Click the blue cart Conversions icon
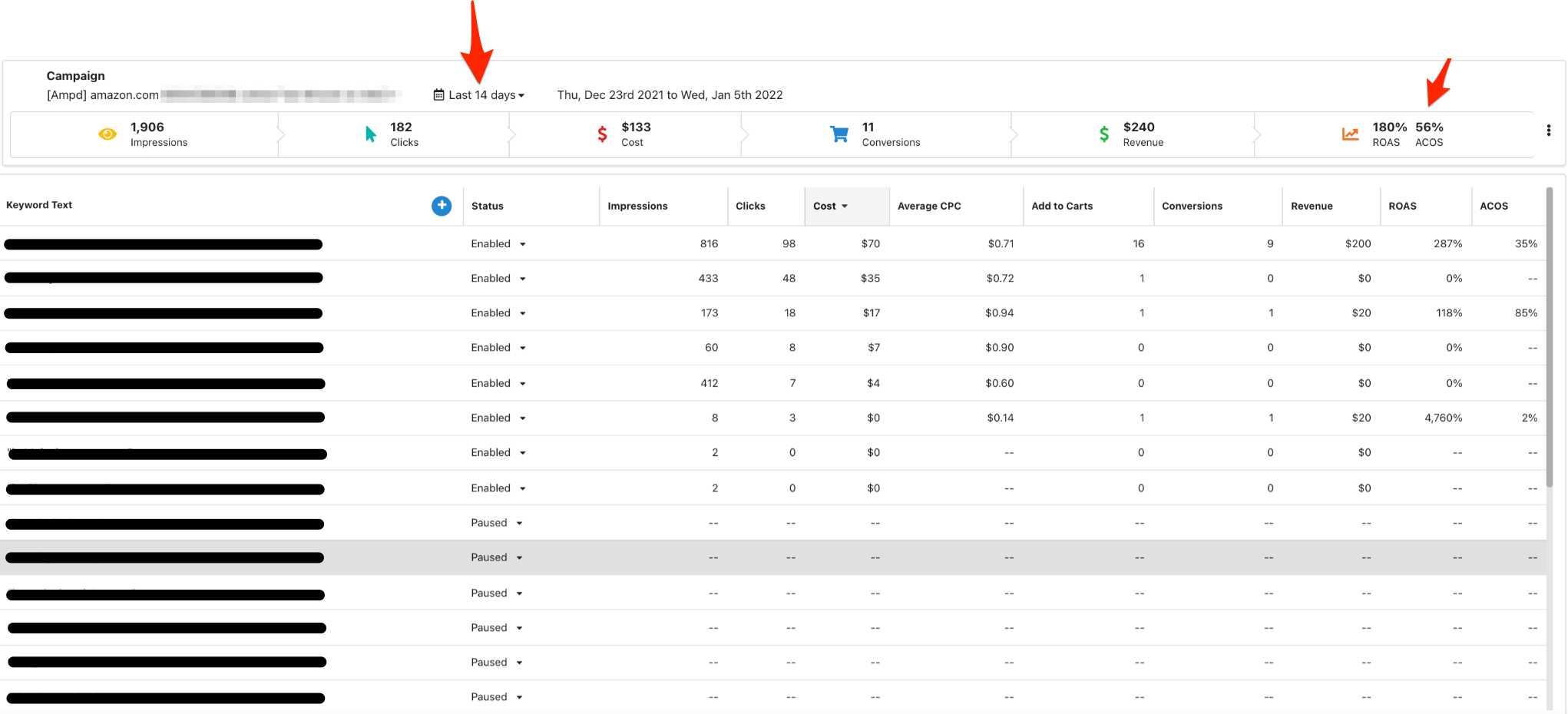 (x=839, y=134)
